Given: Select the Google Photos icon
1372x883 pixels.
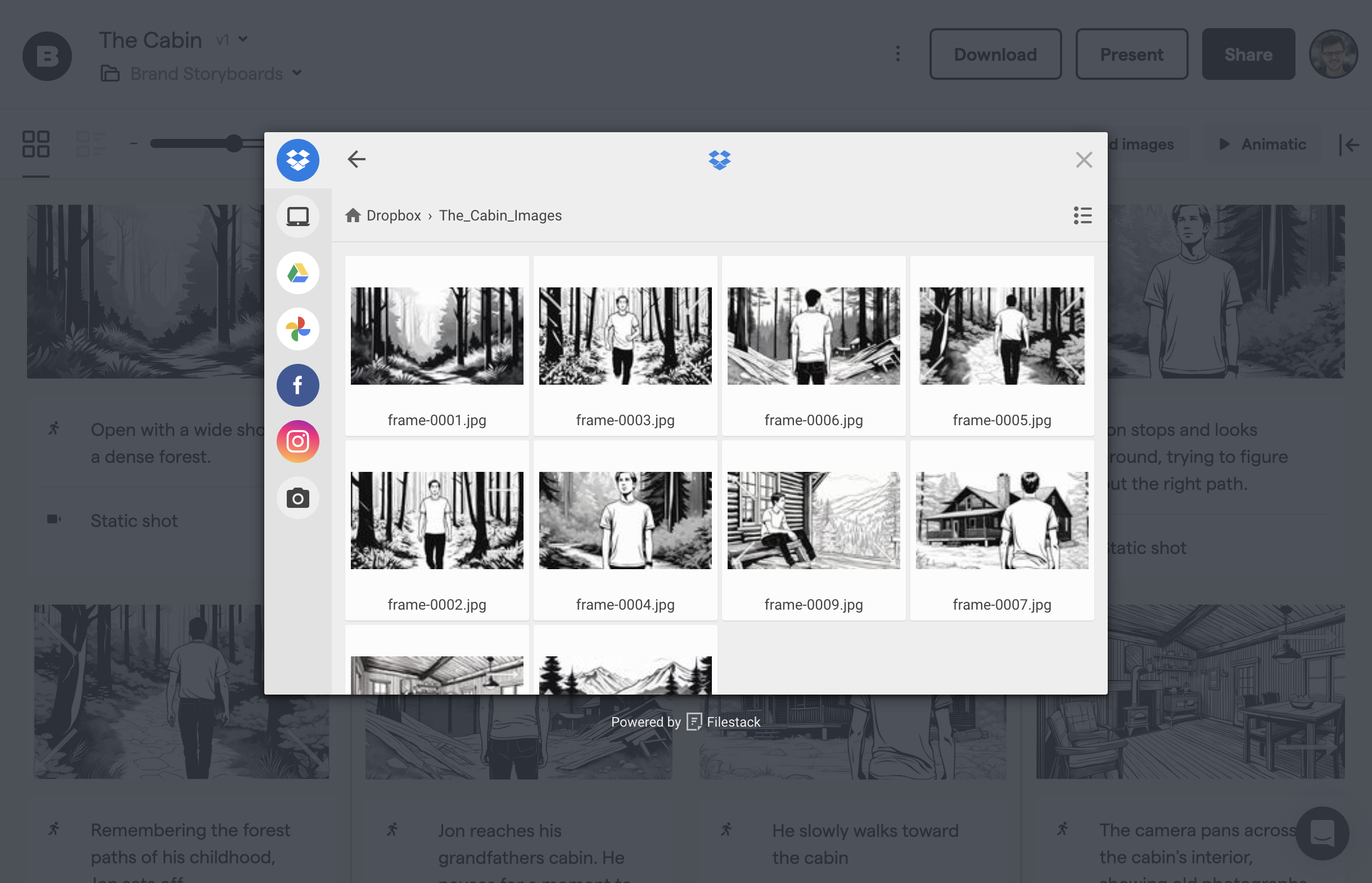Looking at the screenshot, I should coord(298,328).
